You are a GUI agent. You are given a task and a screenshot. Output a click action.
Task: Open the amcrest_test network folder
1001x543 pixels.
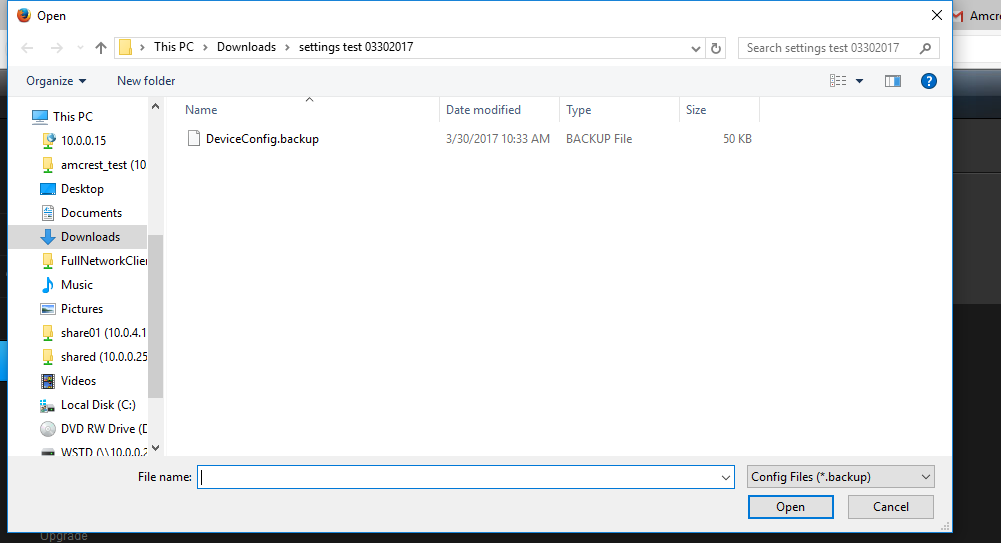pos(103,165)
